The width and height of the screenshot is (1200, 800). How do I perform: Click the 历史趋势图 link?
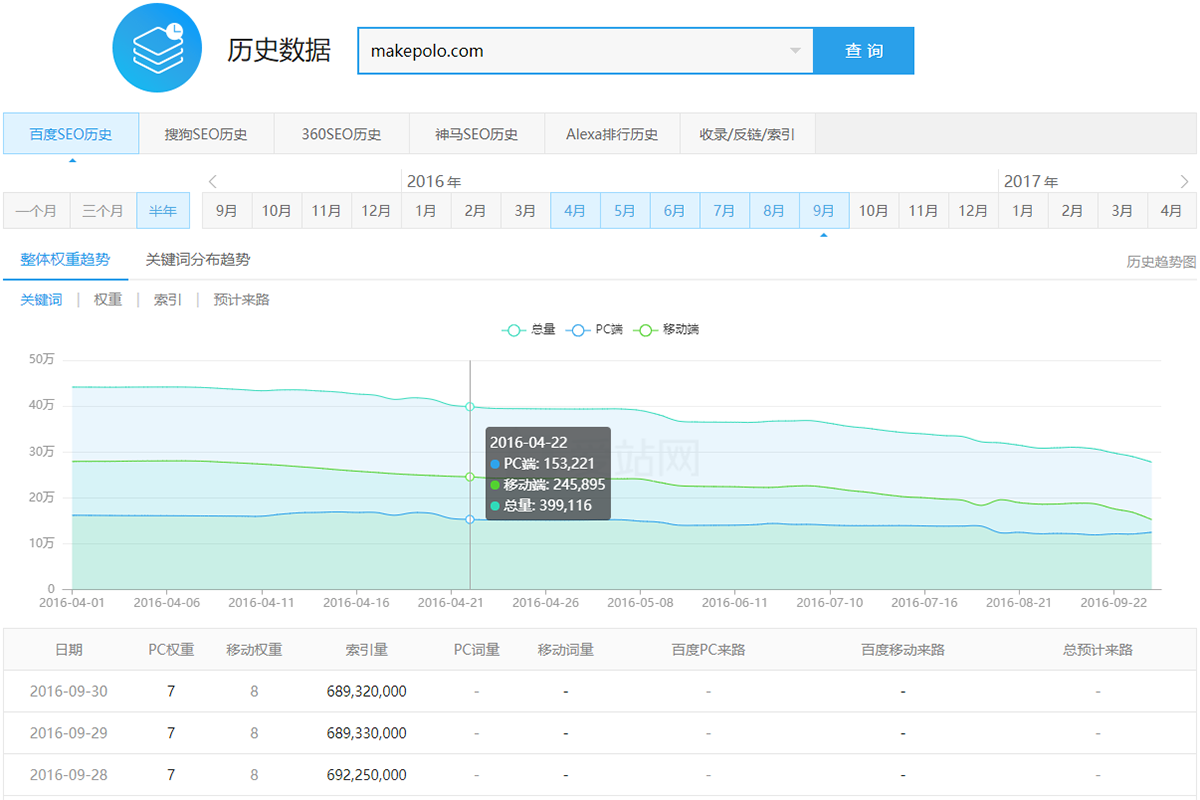point(1160,262)
